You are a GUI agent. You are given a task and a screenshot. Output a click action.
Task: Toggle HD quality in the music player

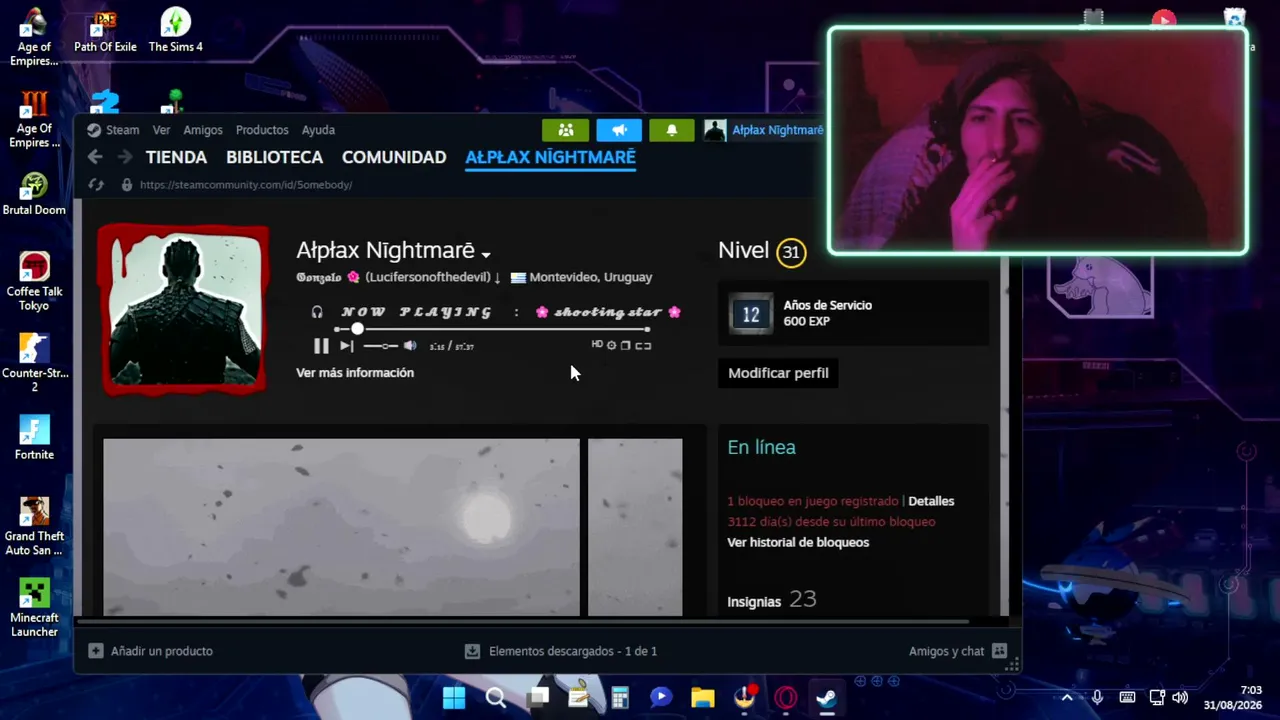pos(597,345)
